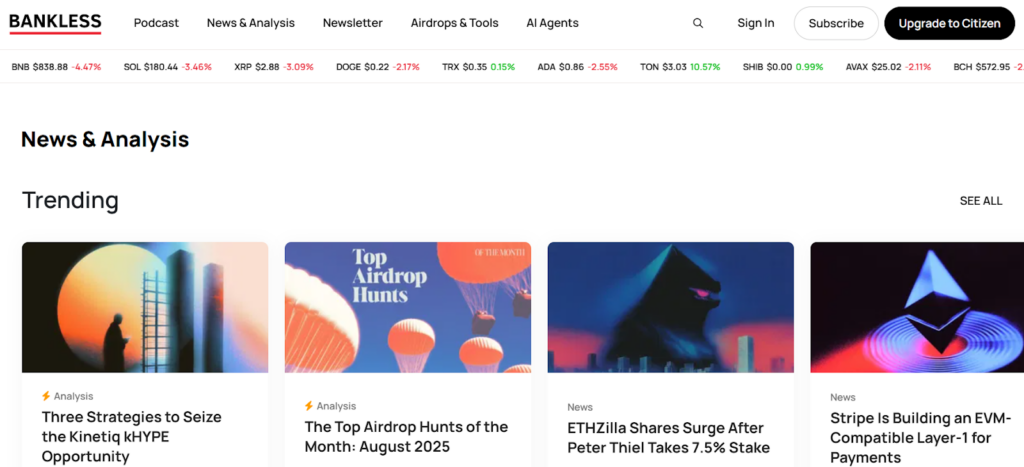Open ETHZilla article image
This screenshot has height=467, width=1024.
pyautogui.click(x=671, y=307)
